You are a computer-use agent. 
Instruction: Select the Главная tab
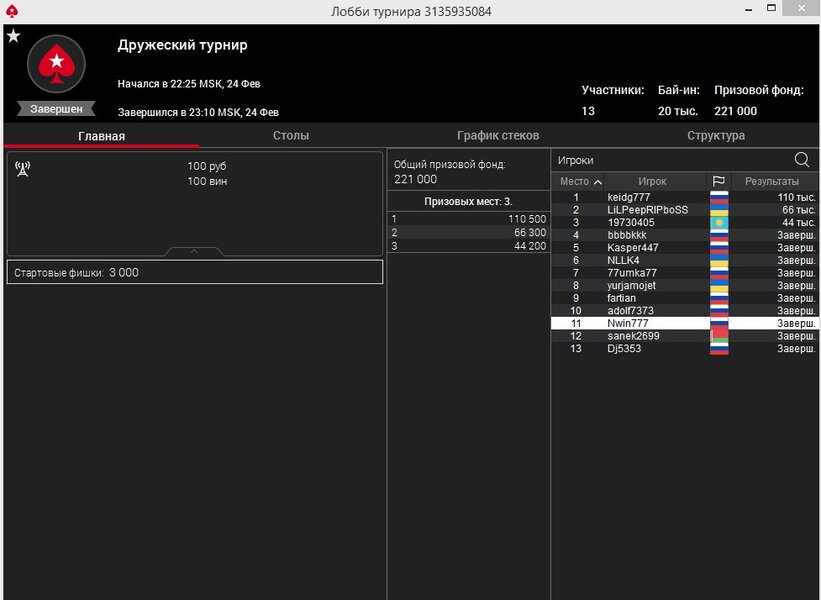(101, 135)
